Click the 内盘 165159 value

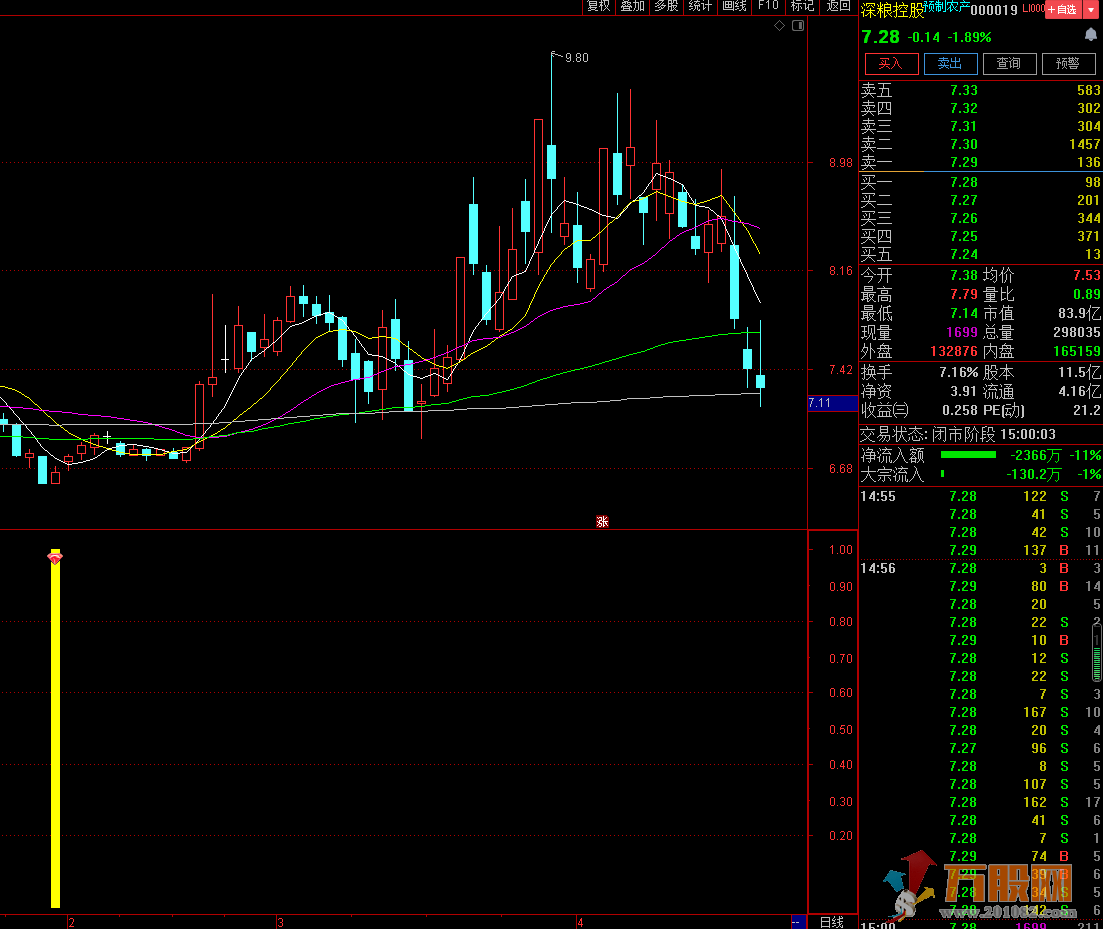click(1077, 351)
